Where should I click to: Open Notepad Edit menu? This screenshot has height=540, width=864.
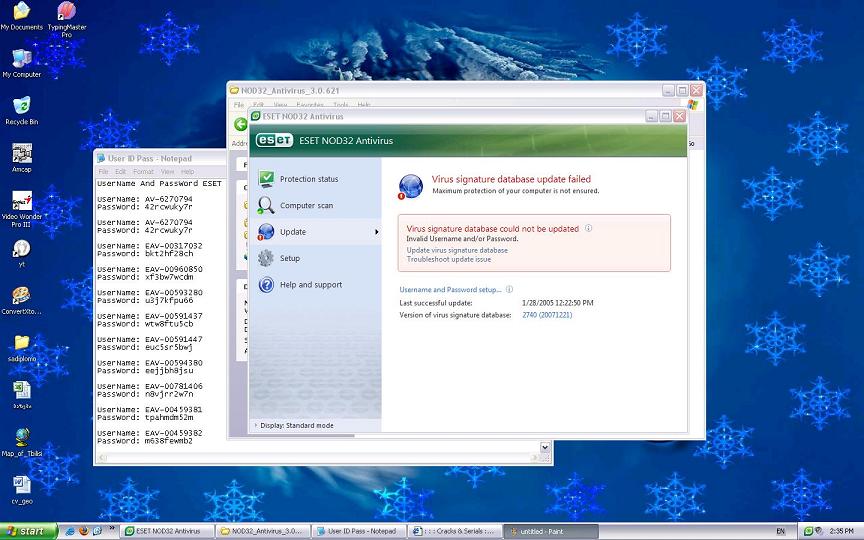121,171
